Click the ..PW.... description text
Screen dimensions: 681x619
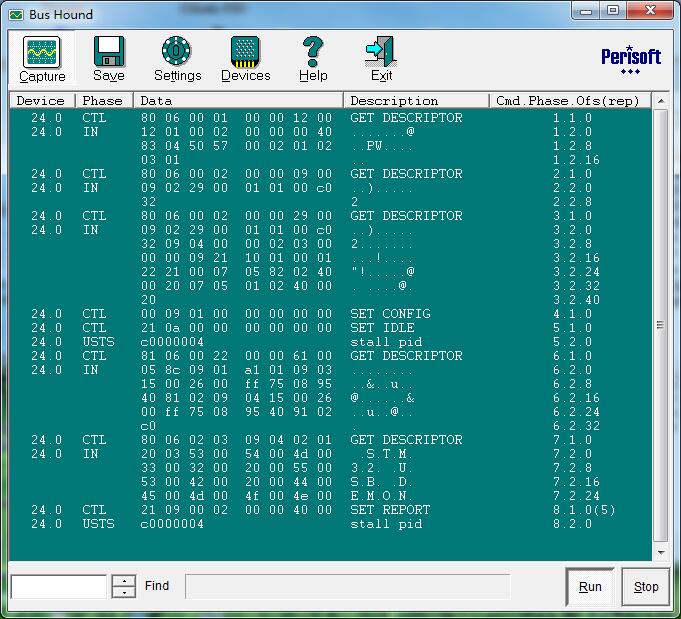coord(382,146)
